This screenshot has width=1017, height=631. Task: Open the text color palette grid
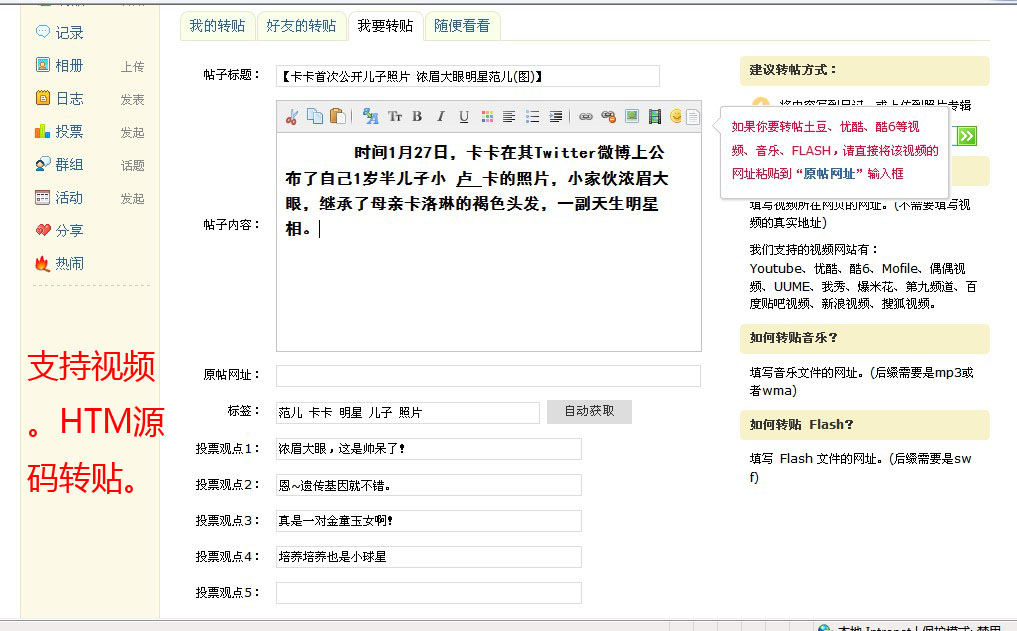tap(487, 117)
